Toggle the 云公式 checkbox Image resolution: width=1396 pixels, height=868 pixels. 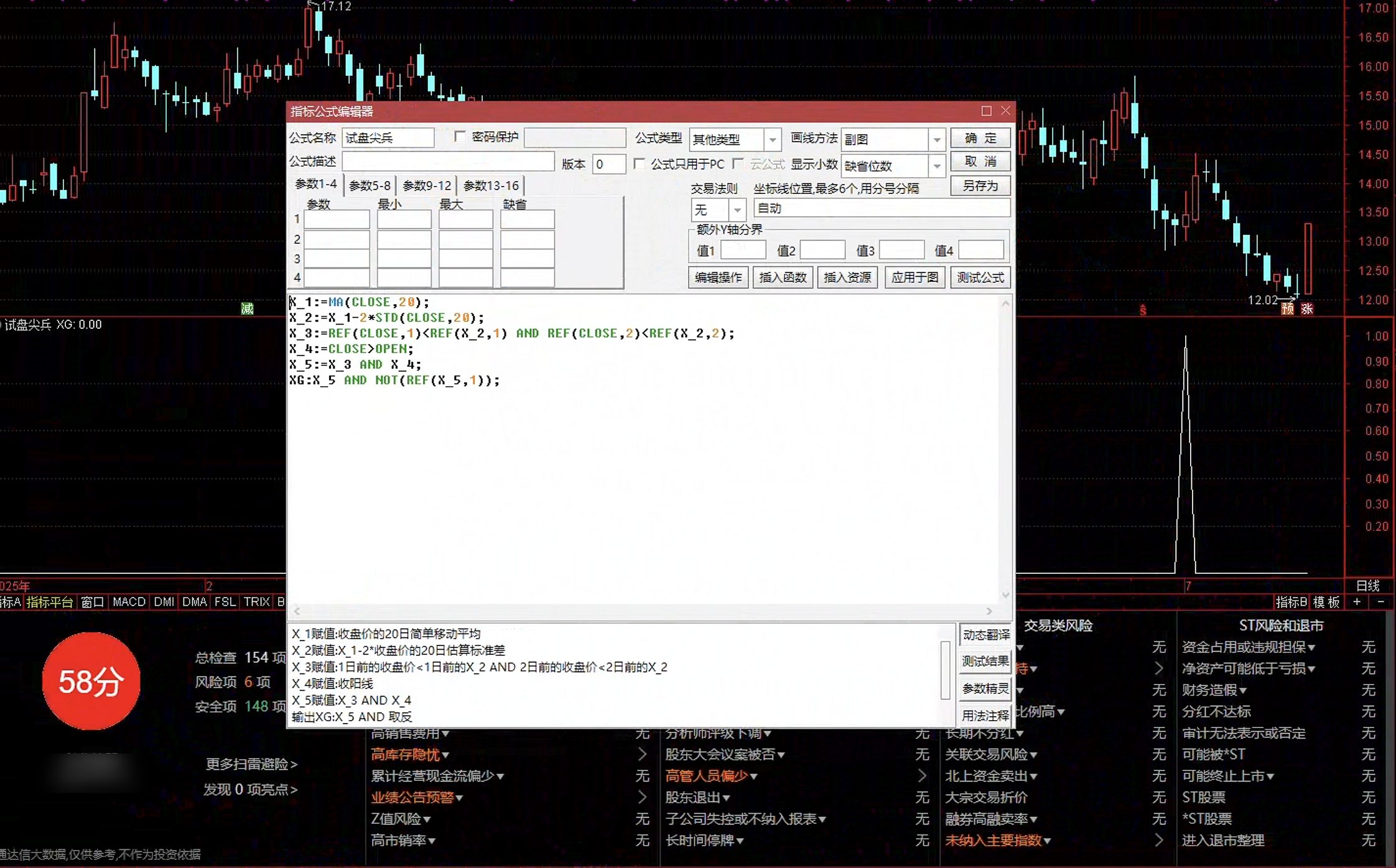(x=738, y=164)
